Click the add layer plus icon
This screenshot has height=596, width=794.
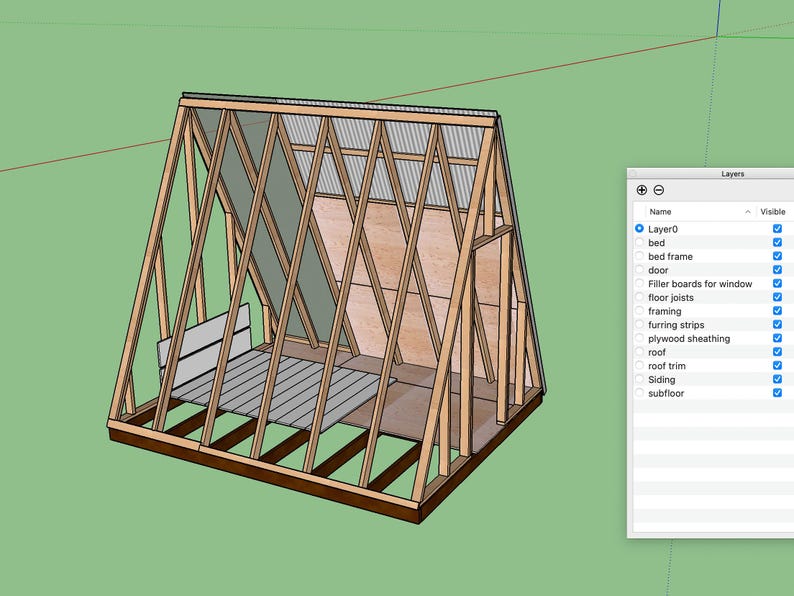click(642, 190)
